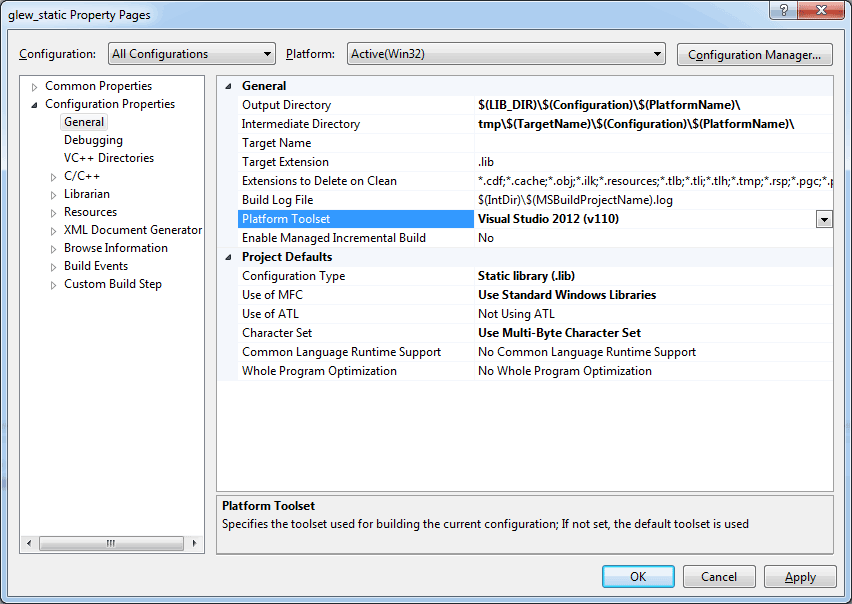Select VC++ Directories in the tree

click(x=109, y=158)
